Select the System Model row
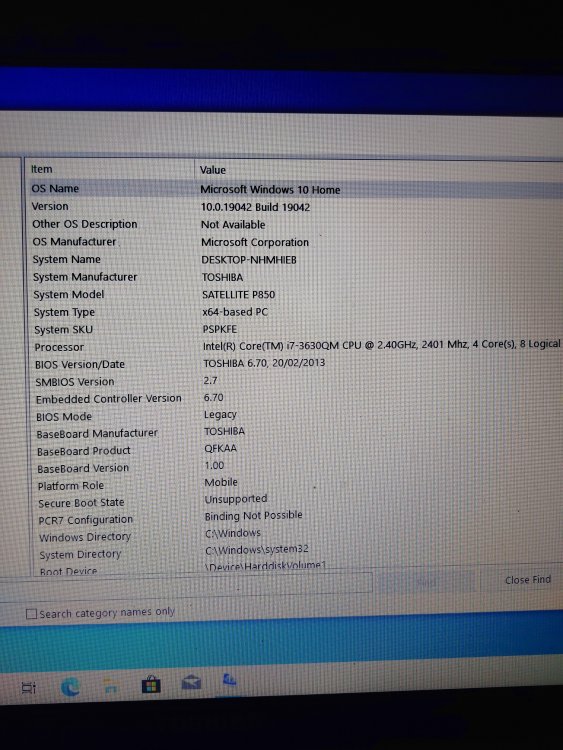Image resolution: width=563 pixels, height=750 pixels. 68,295
